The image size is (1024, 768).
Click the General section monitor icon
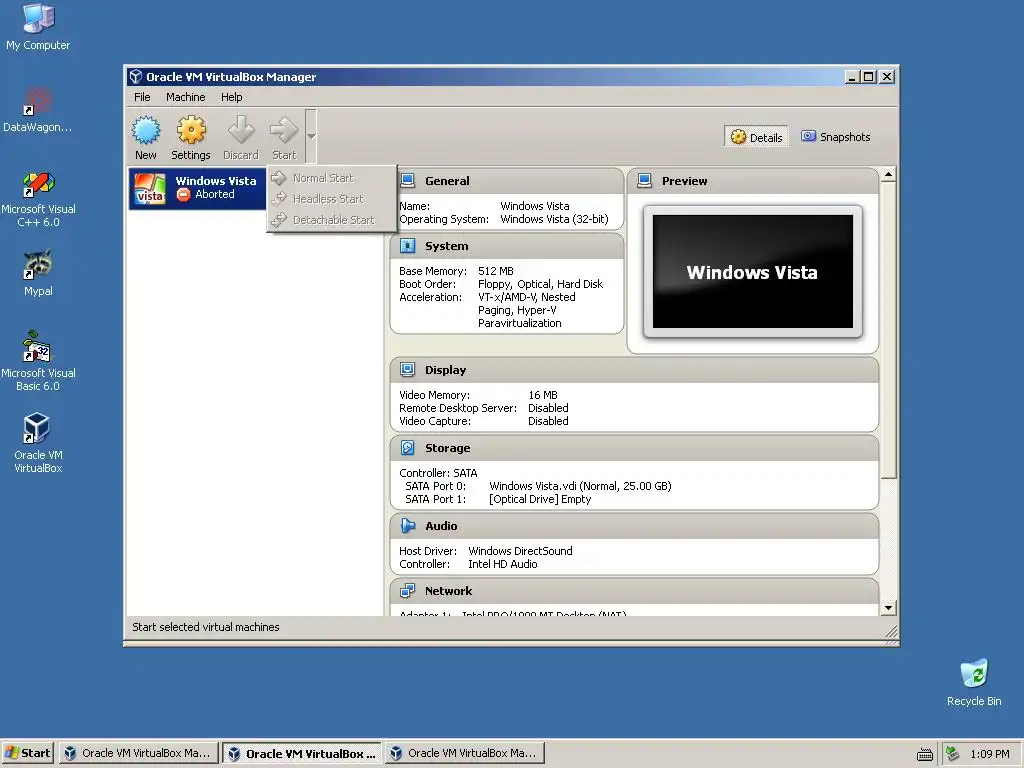(408, 180)
